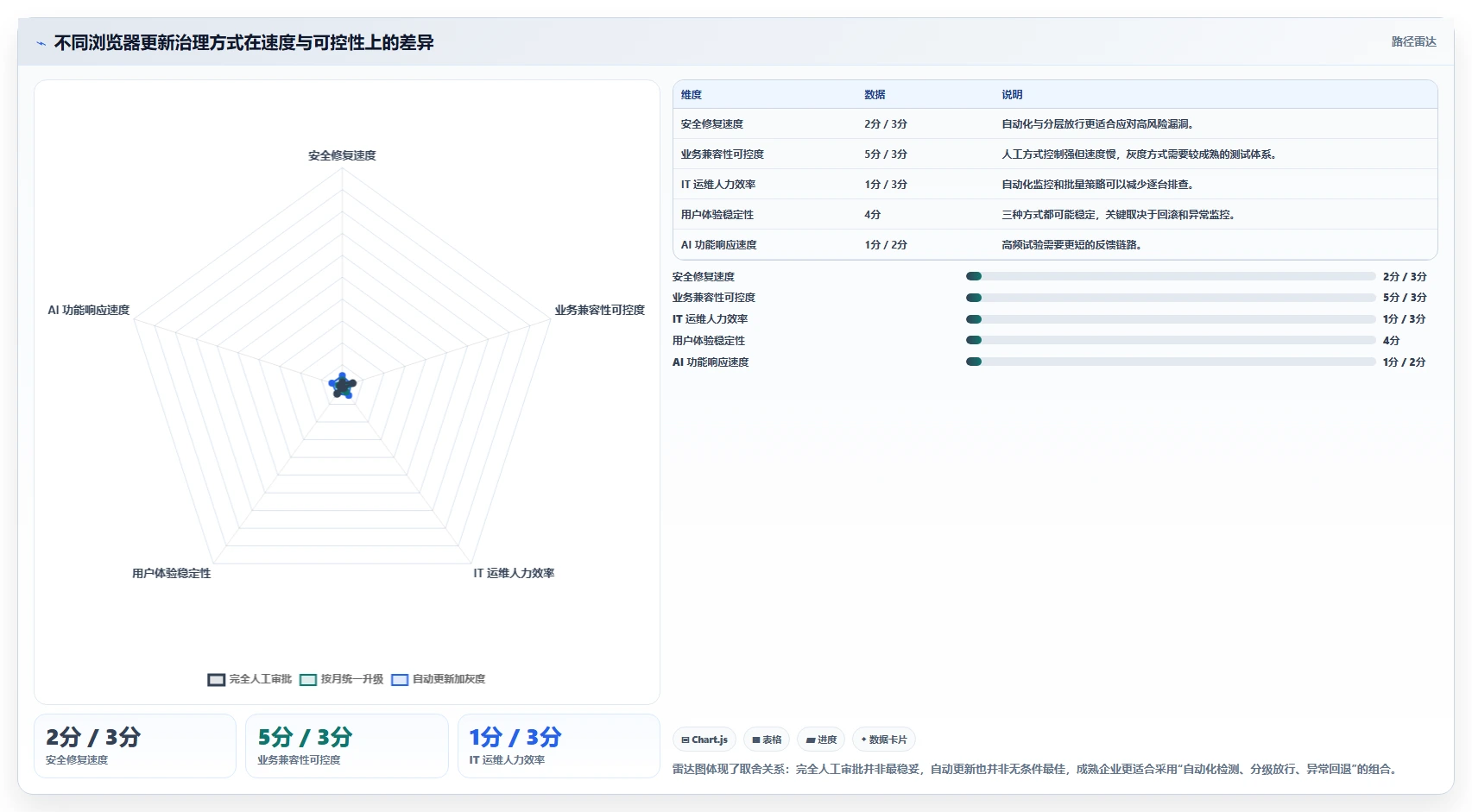Click the 维度 column header

(x=692, y=95)
